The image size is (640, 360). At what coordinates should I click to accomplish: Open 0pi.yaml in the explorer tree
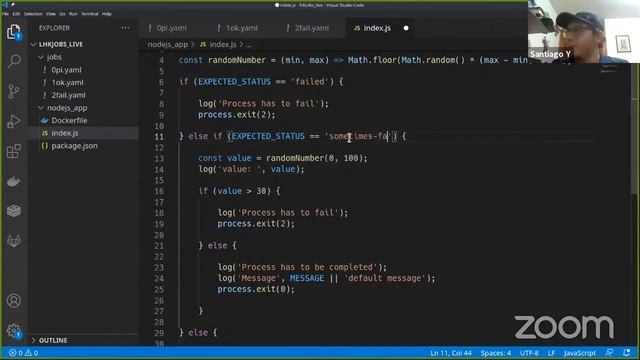point(66,70)
